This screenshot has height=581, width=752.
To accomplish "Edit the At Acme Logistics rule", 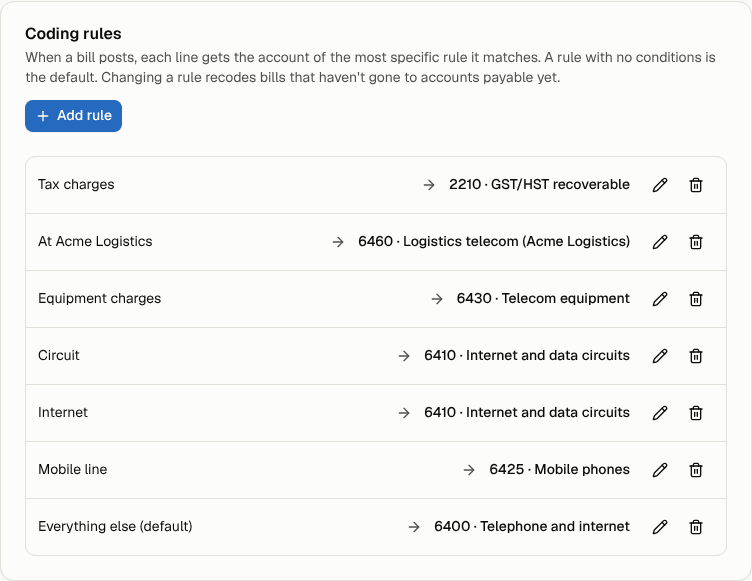I will coord(660,242).
